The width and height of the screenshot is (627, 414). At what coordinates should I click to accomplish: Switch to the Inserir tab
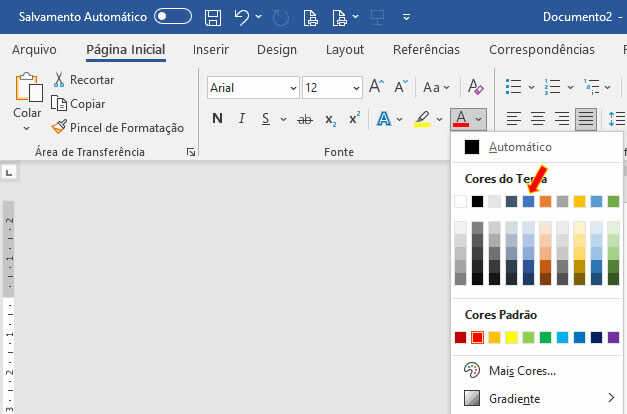point(211,49)
